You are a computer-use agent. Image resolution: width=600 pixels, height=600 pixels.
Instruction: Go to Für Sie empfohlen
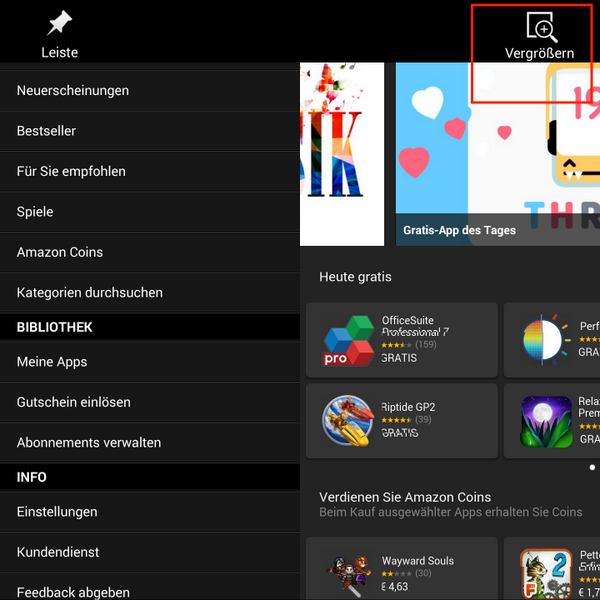[150, 171]
